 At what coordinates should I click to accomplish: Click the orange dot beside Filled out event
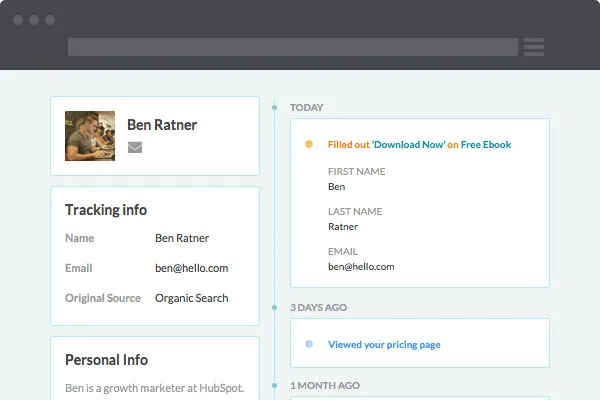[308, 145]
